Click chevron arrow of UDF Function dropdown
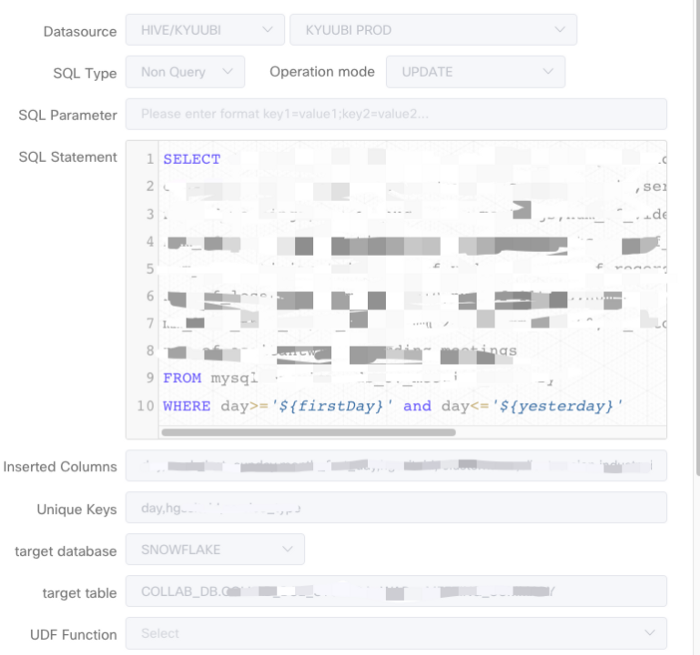The height and width of the screenshot is (655, 700). pyautogui.click(x=650, y=633)
